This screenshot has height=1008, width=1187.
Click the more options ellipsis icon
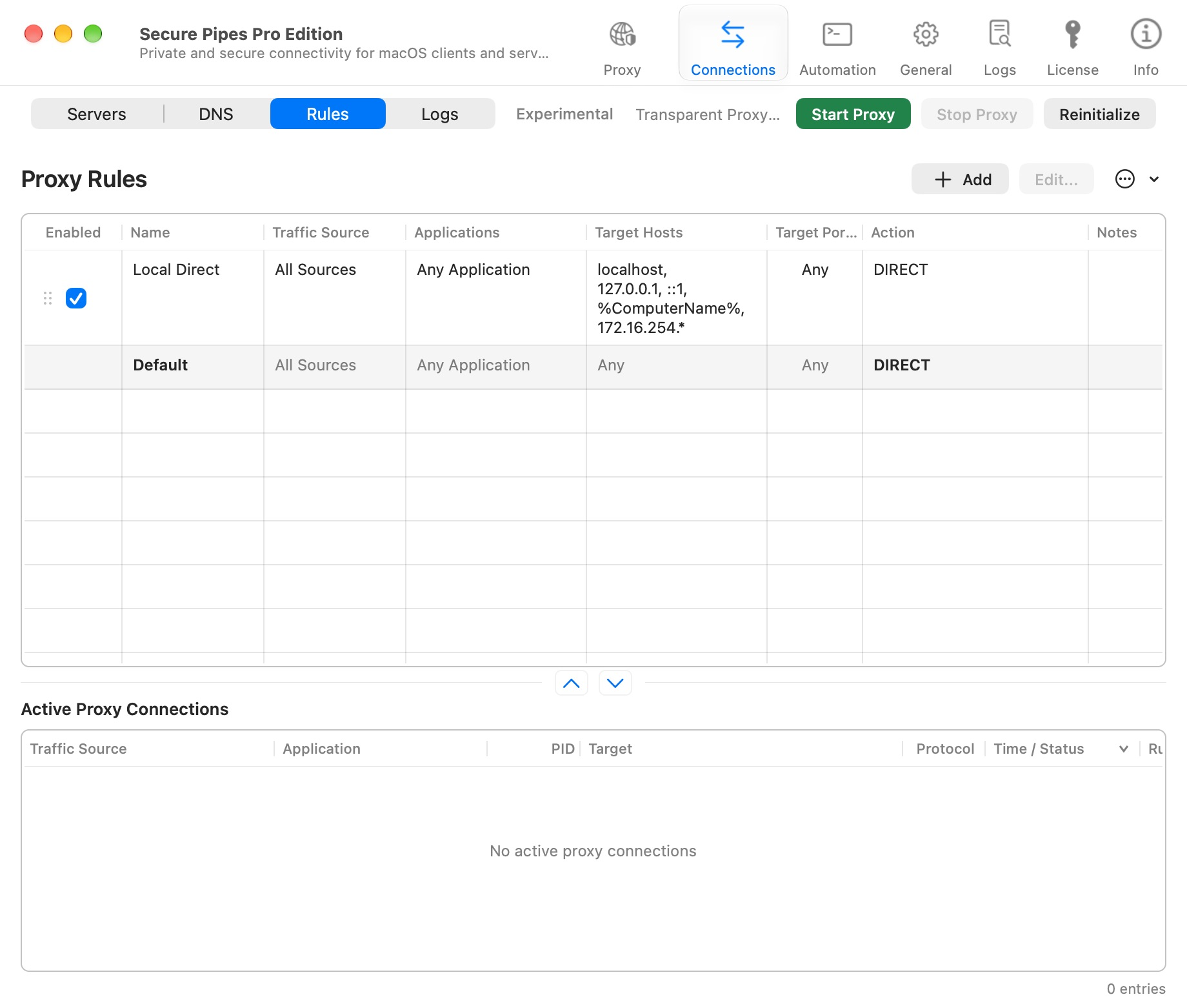1124,179
